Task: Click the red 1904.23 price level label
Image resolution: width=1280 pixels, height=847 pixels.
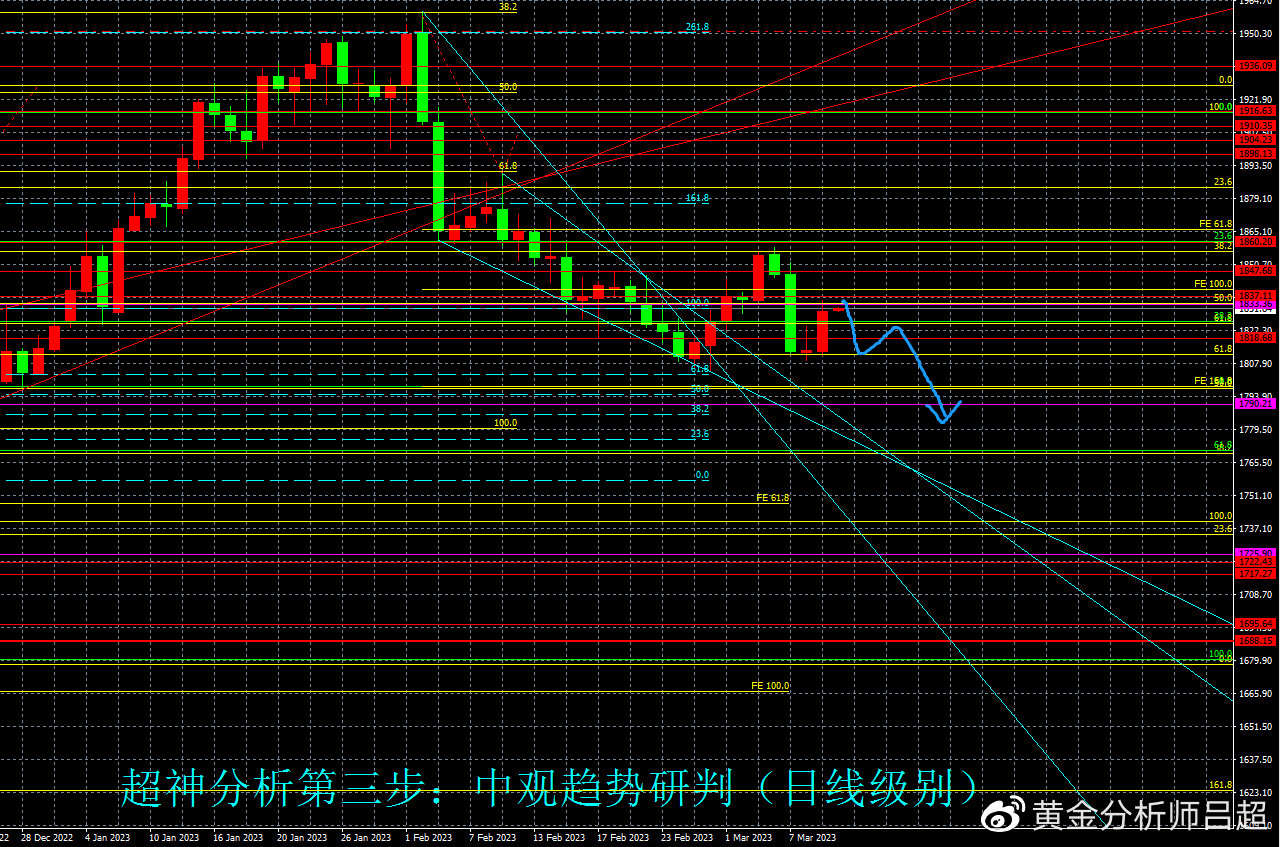Action: (x=1255, y=140)
